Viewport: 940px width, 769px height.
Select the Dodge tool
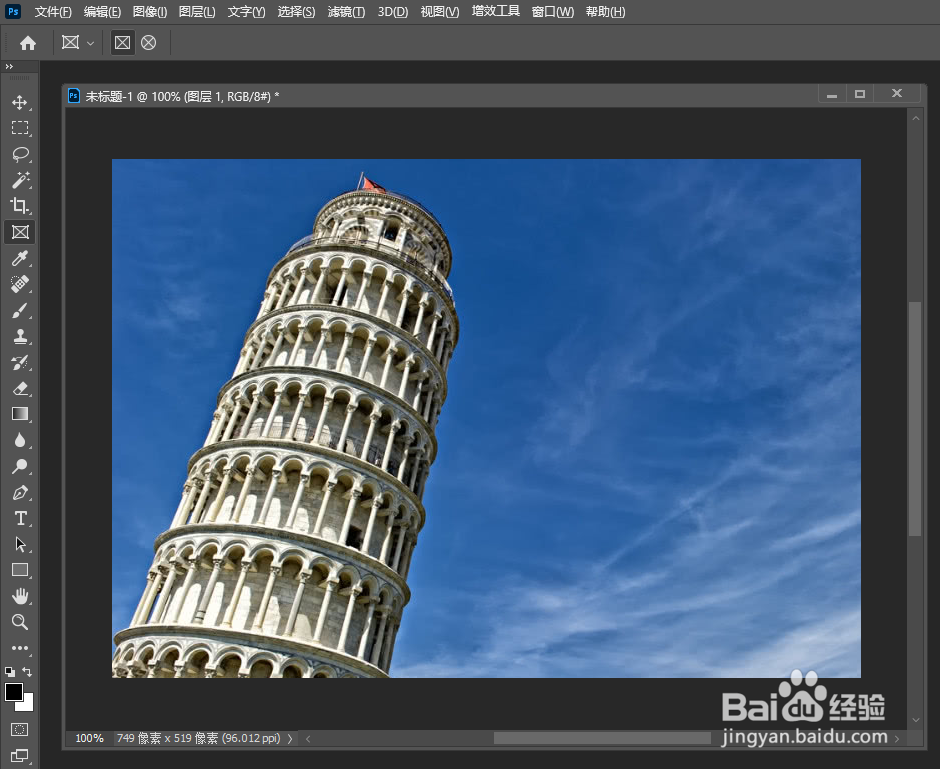tap(20, 466)
